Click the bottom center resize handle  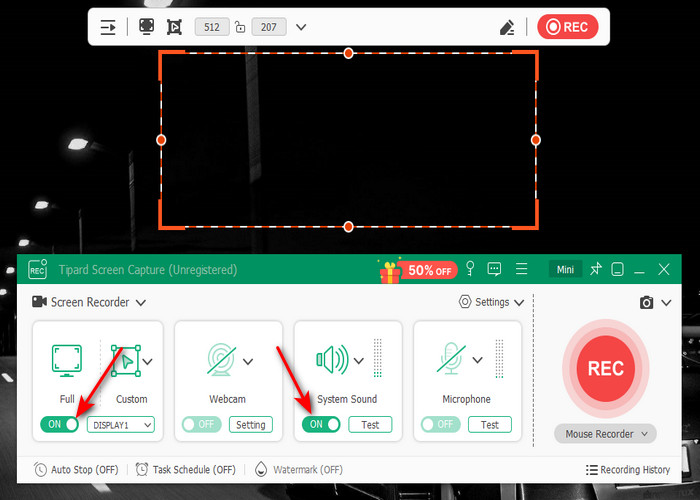click(x=349, y=227)
